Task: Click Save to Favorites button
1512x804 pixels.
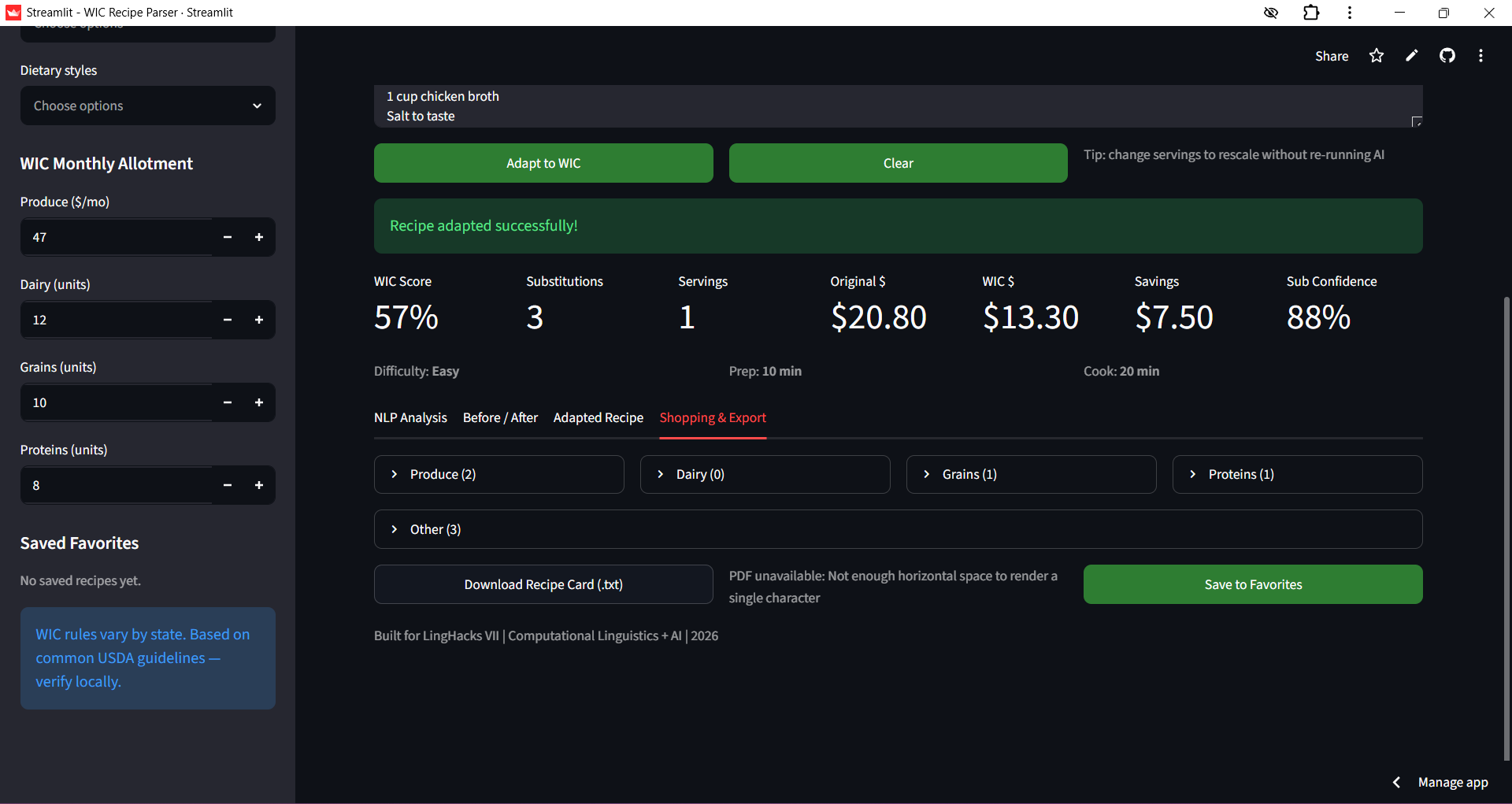Action: 1253,584
